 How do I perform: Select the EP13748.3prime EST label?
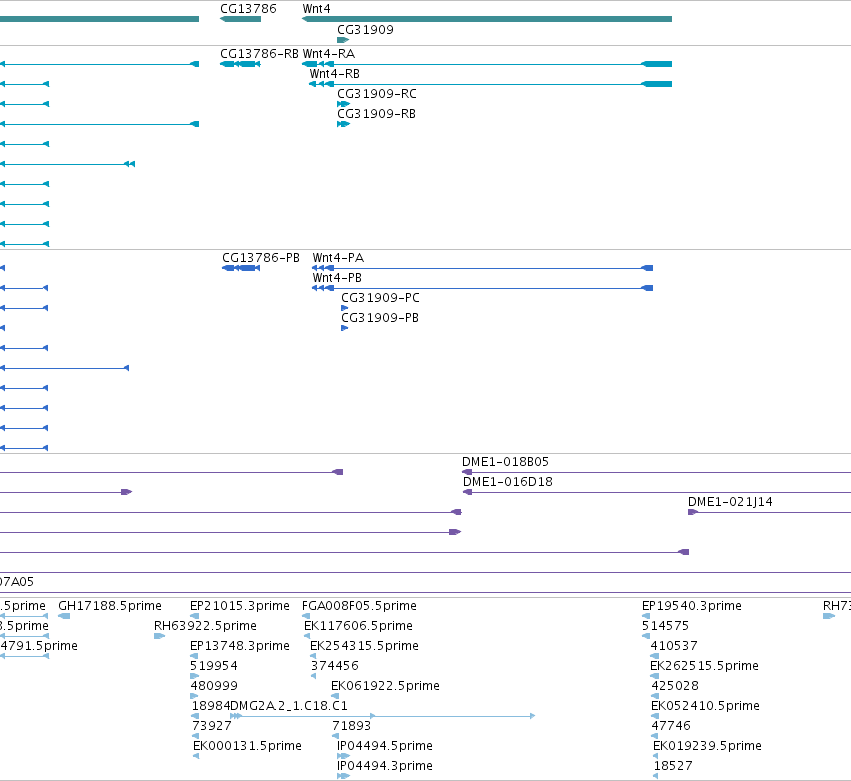[x=240, y=646]
